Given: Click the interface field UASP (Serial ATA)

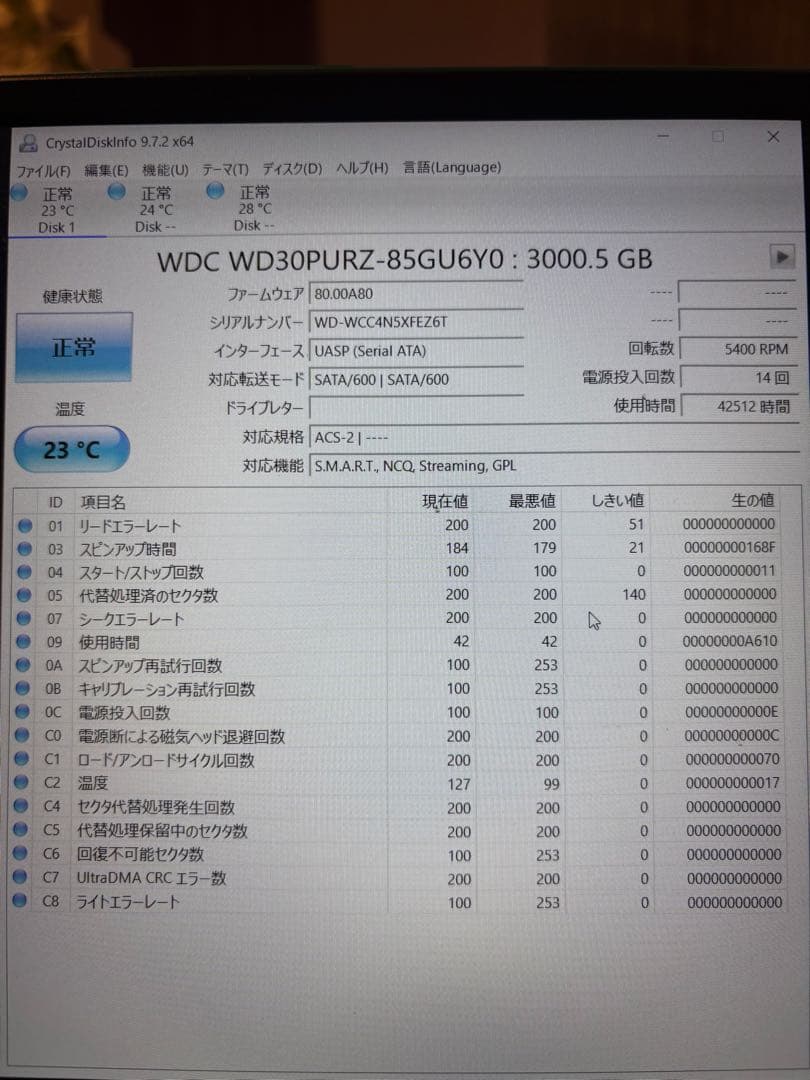Looking at the screenshot, I should pos(416,351).
